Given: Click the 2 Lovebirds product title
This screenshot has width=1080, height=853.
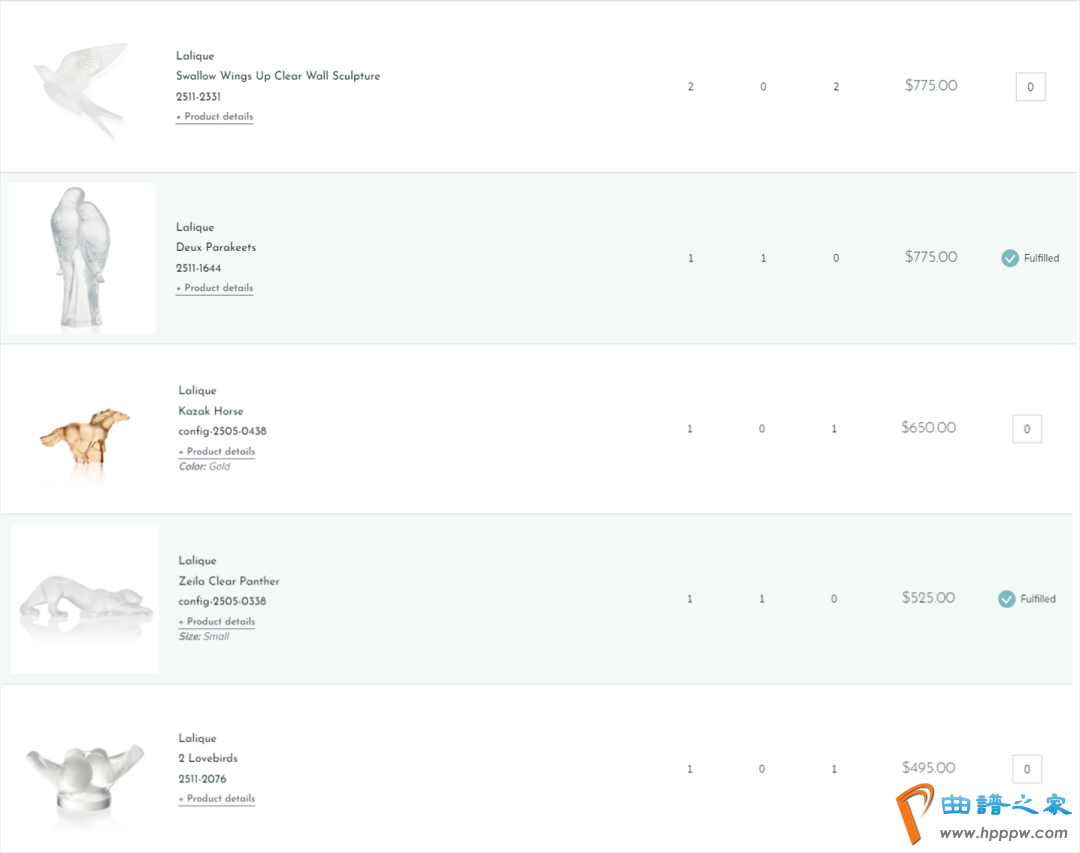Looking at the screenshot, I should pyautogui.click(x=208, y=758).
